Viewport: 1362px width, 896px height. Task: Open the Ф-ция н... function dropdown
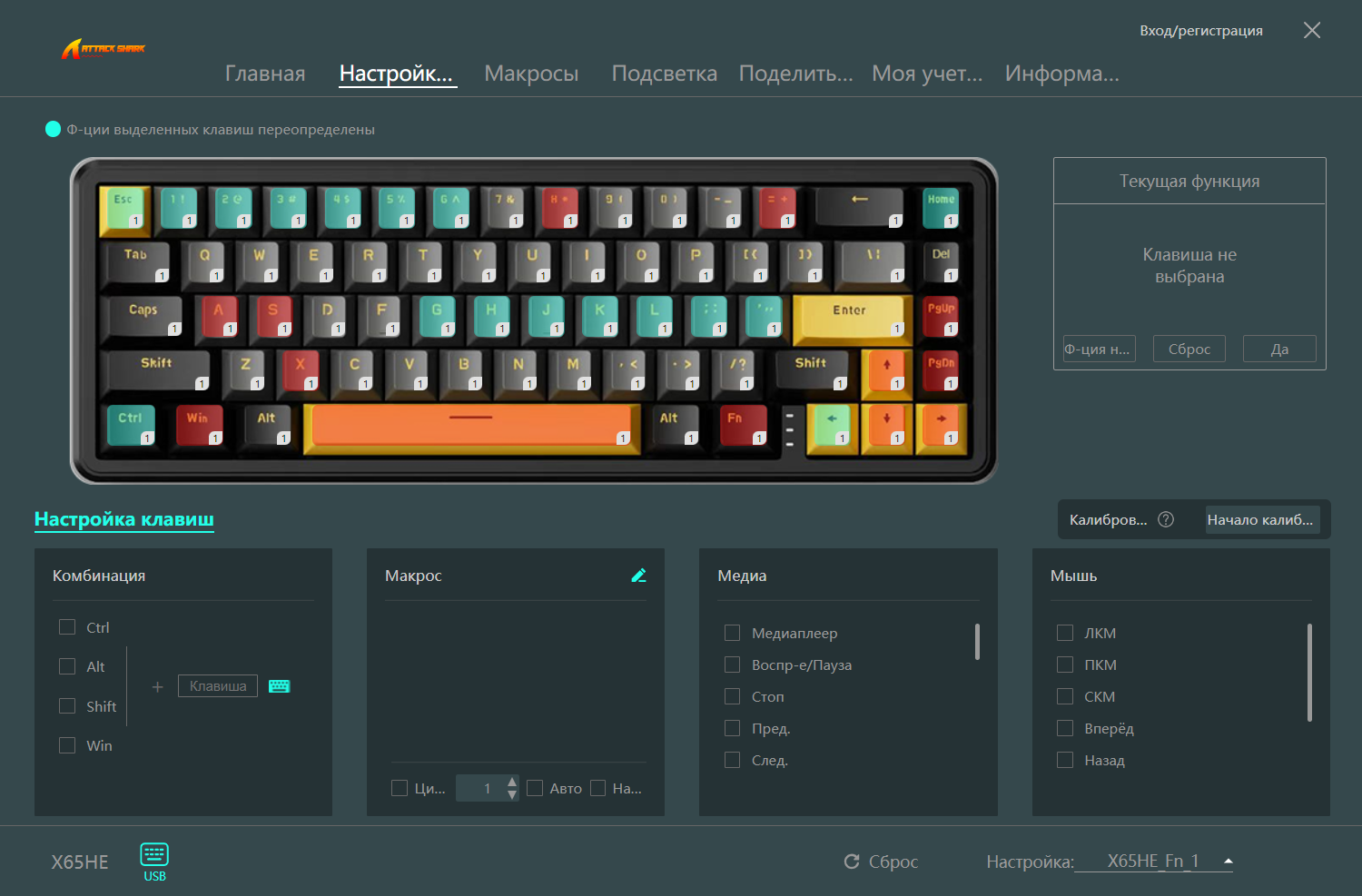(x=1099, y=349)
